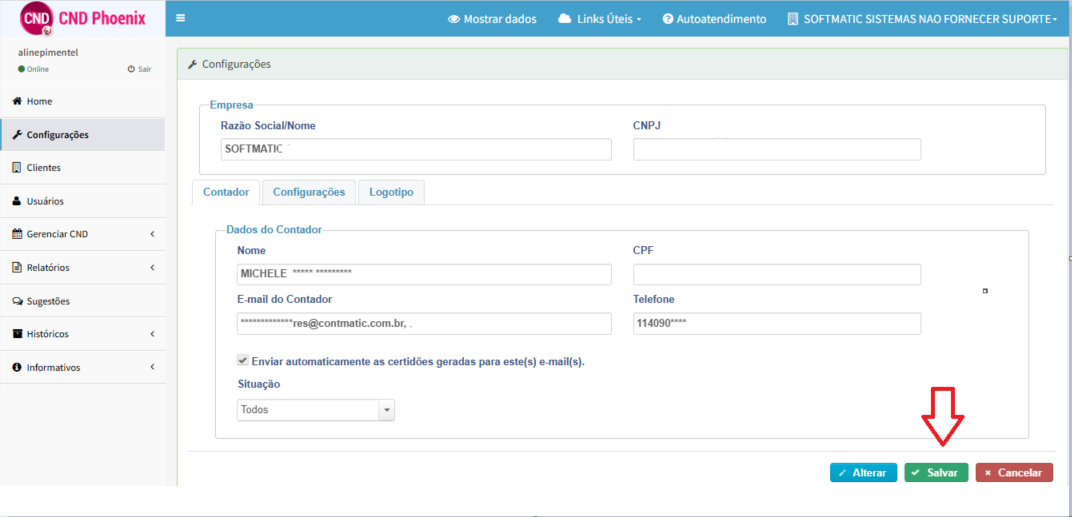Toggle automatic certificate email sending checkbox
1072x517 pixels.
pyautogui.click(x=242, y=360)
